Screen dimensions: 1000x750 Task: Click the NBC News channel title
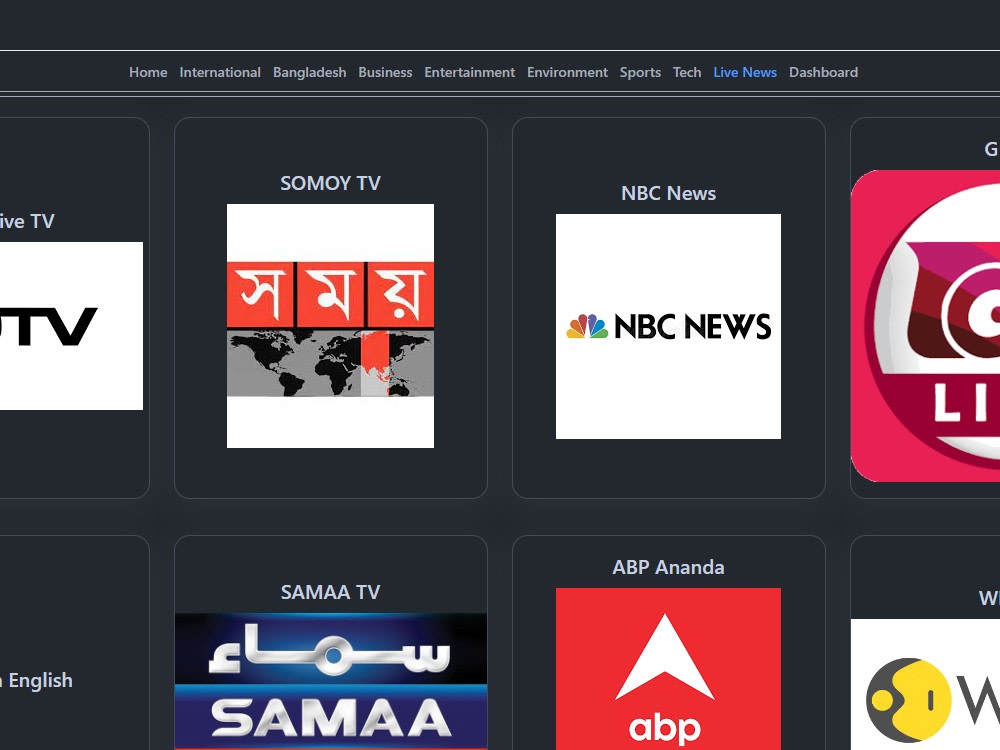pos(668,193)
